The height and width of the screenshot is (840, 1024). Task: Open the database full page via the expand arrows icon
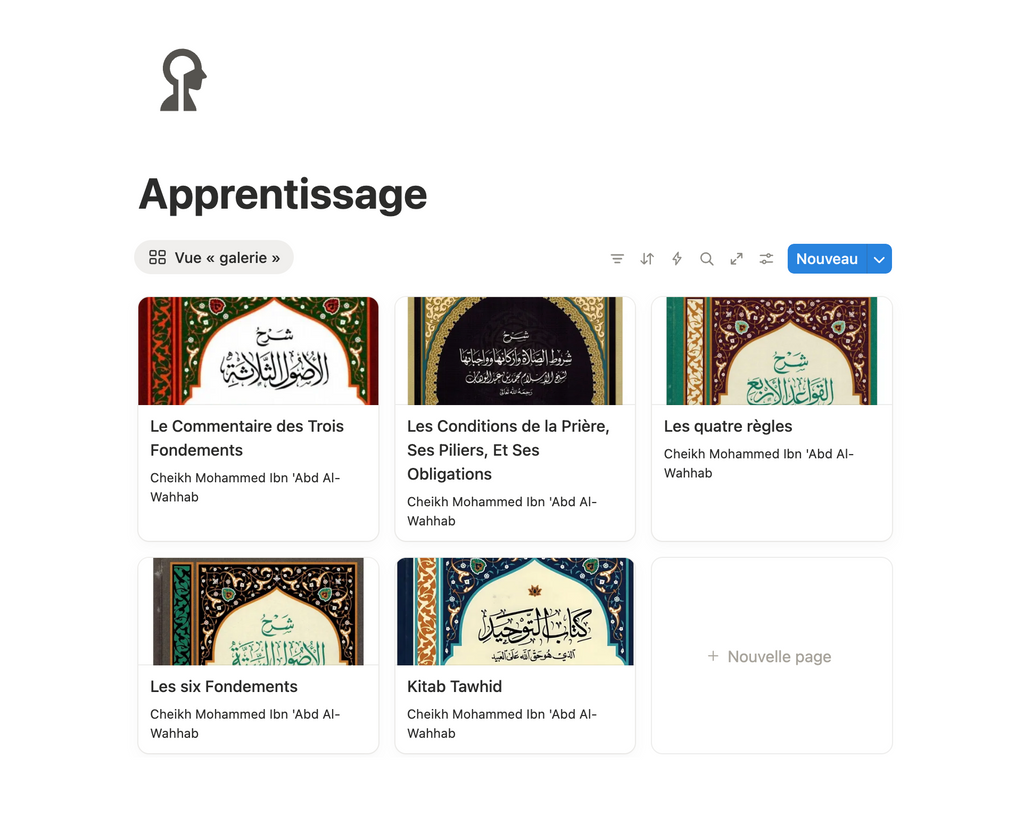tap(736, 259)
